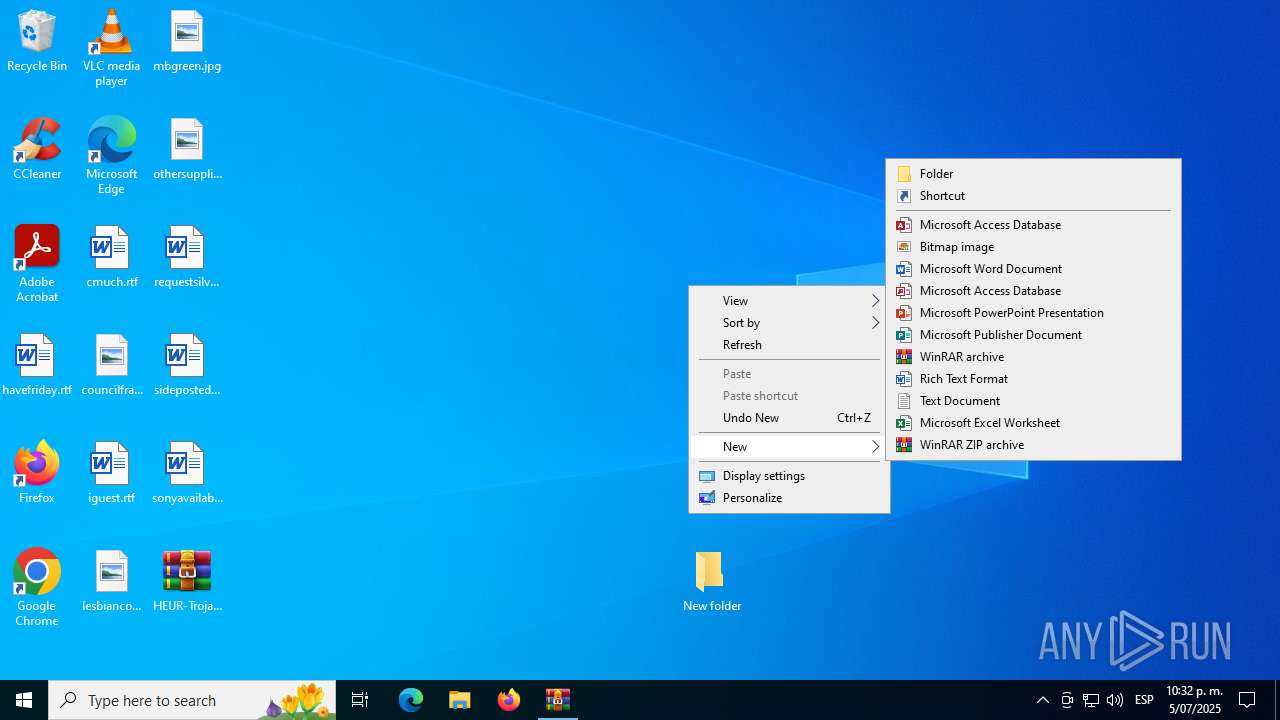Create a new Microsoft Word Document
1280x720 pixels.
(x=1033, y=269)
